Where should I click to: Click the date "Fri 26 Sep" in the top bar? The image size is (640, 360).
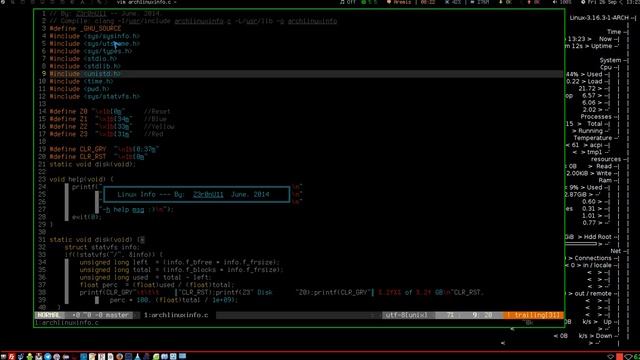pyautogui.click(x=602, y=2)
